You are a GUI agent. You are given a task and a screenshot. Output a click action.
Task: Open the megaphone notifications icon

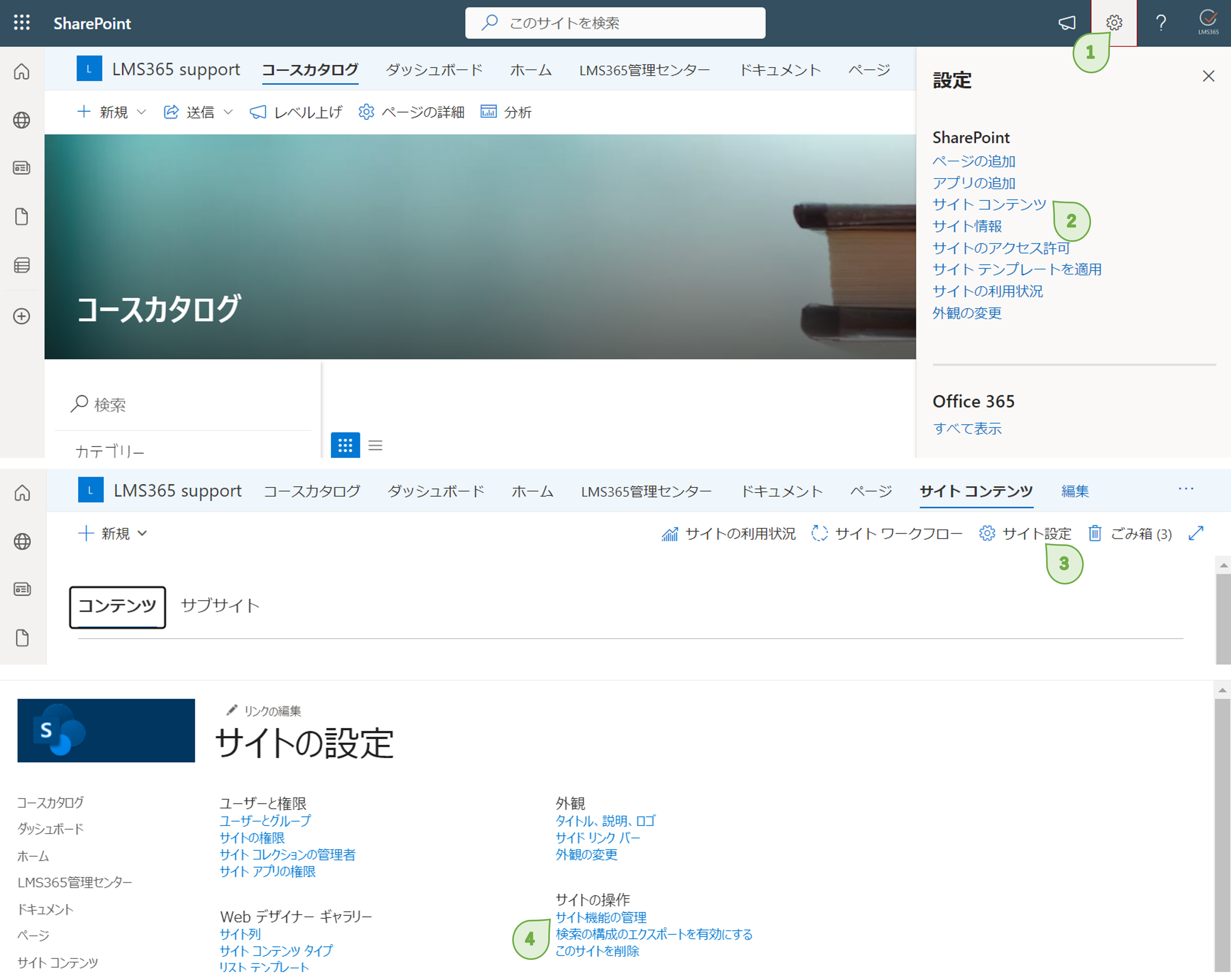coord(1067,23)
